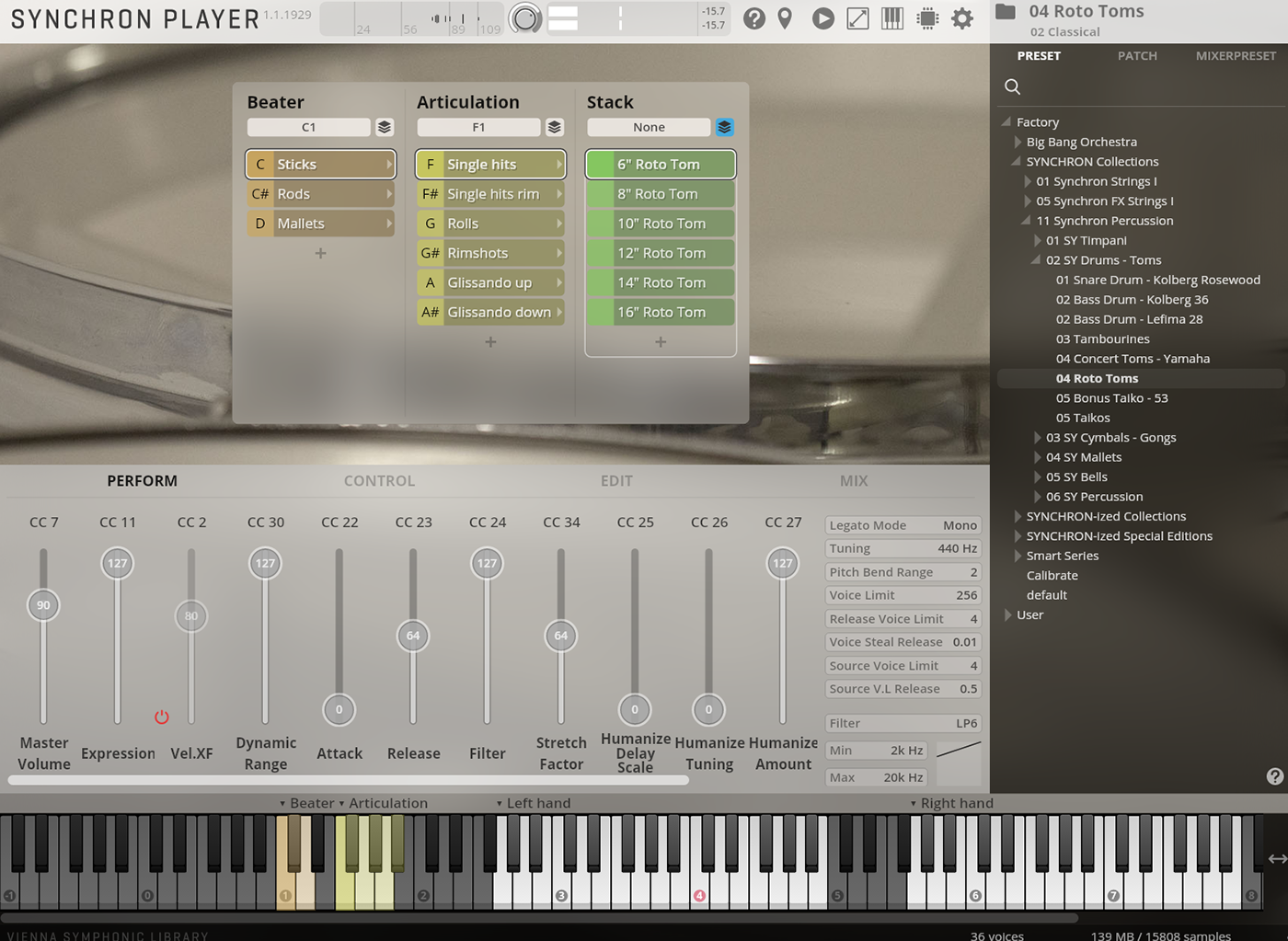Choose the Single hits rim articulation
Image resolution: width=1288 pixels, height=941 pixels.
tap(490, 194)
